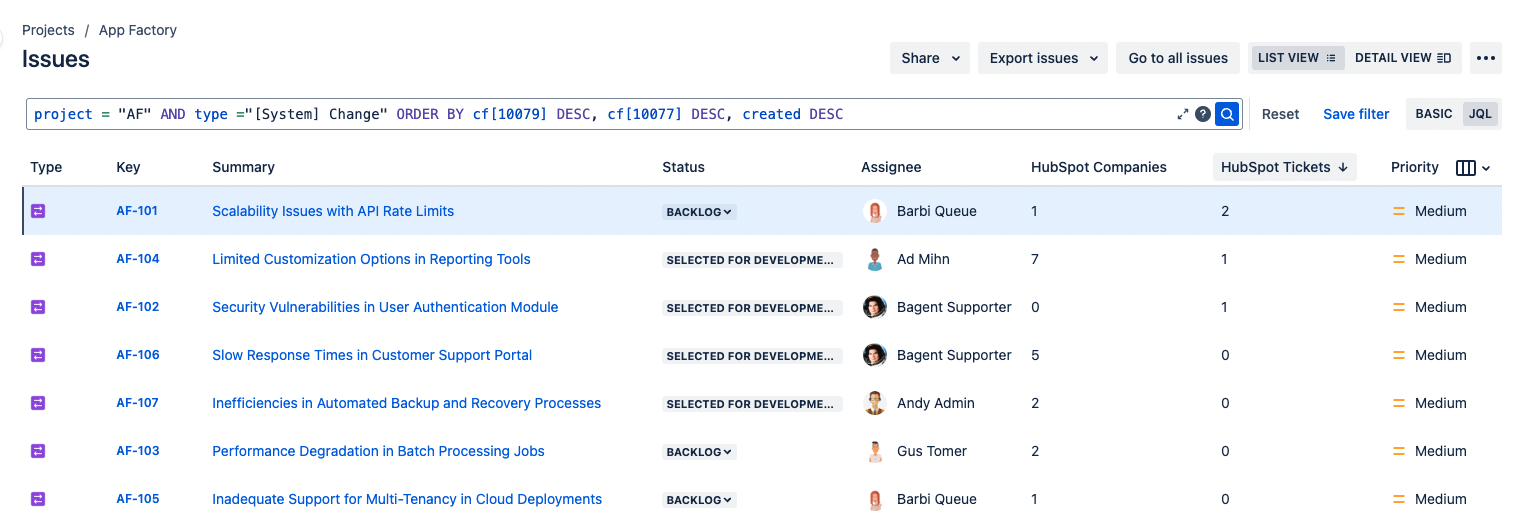
Task: Click the Change type icon for AF-104
Action: 38,259
